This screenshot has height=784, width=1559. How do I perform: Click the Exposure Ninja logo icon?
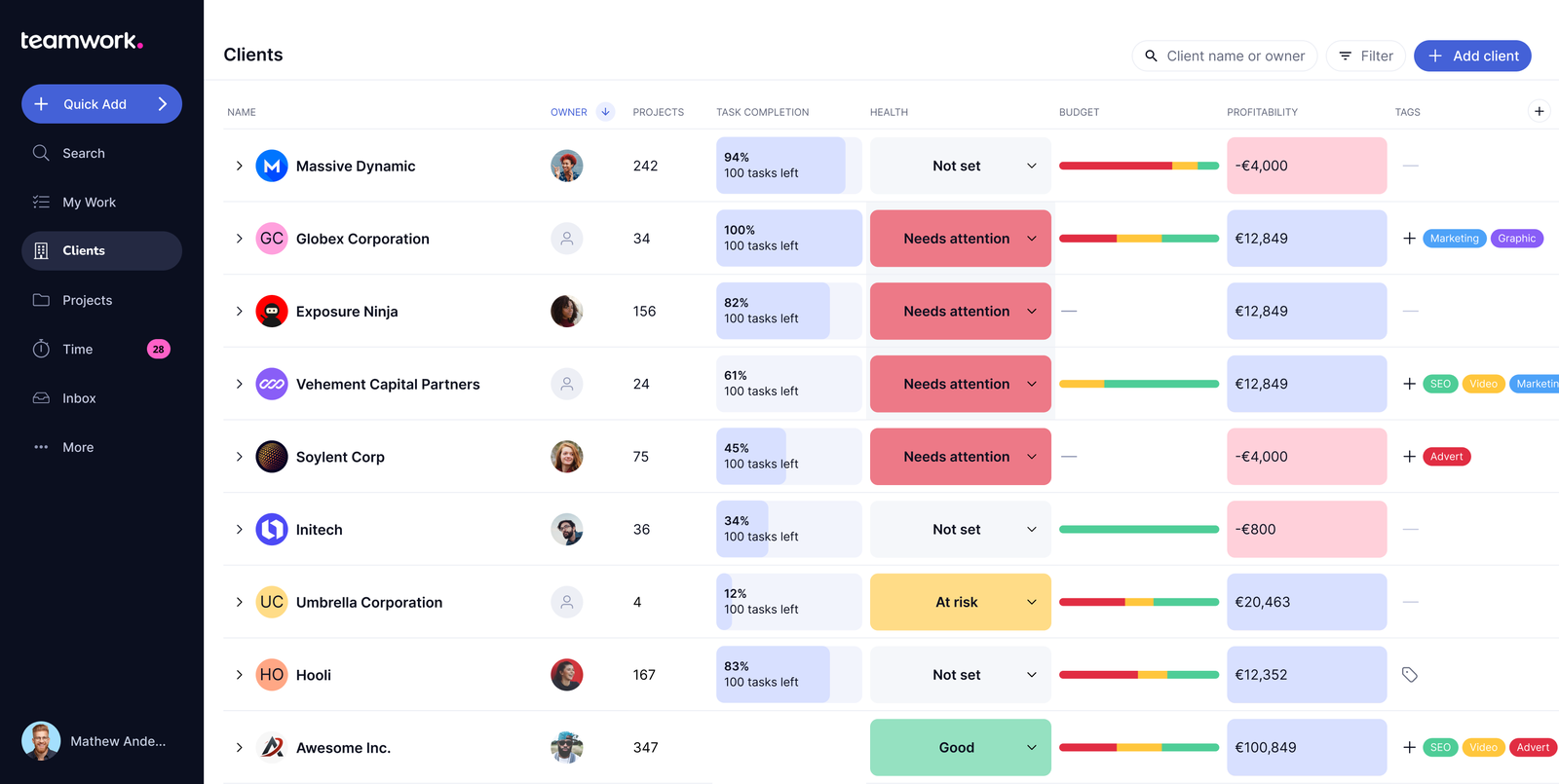pyautogui.click(x=272, y=312)
